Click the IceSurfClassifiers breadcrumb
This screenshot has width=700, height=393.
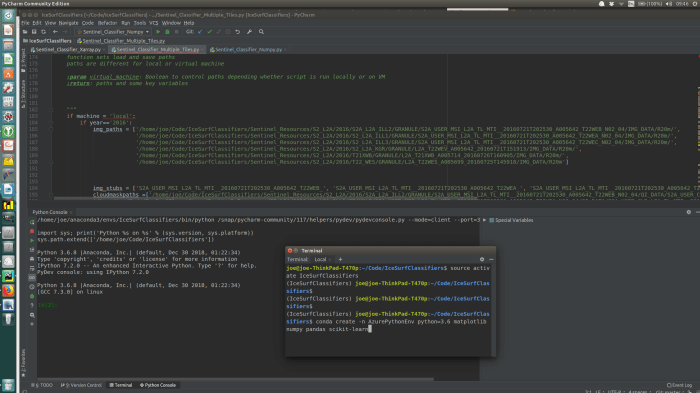point(47,41)
